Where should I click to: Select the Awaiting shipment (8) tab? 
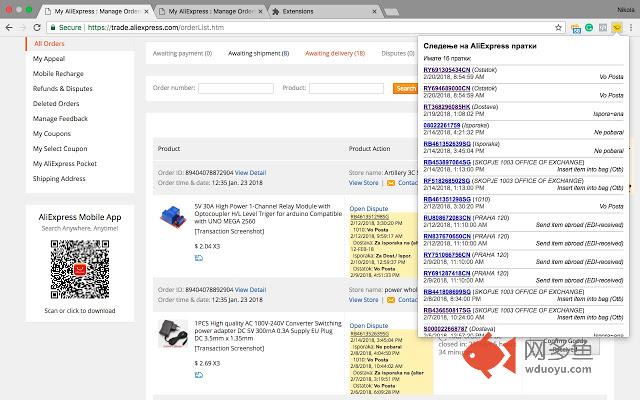coord(258,53)
